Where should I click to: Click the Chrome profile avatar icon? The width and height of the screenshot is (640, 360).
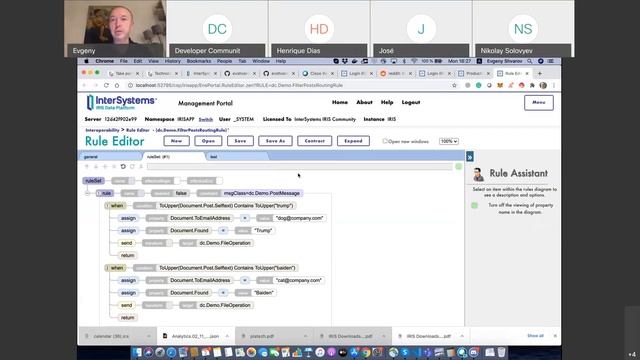(543, 85)
